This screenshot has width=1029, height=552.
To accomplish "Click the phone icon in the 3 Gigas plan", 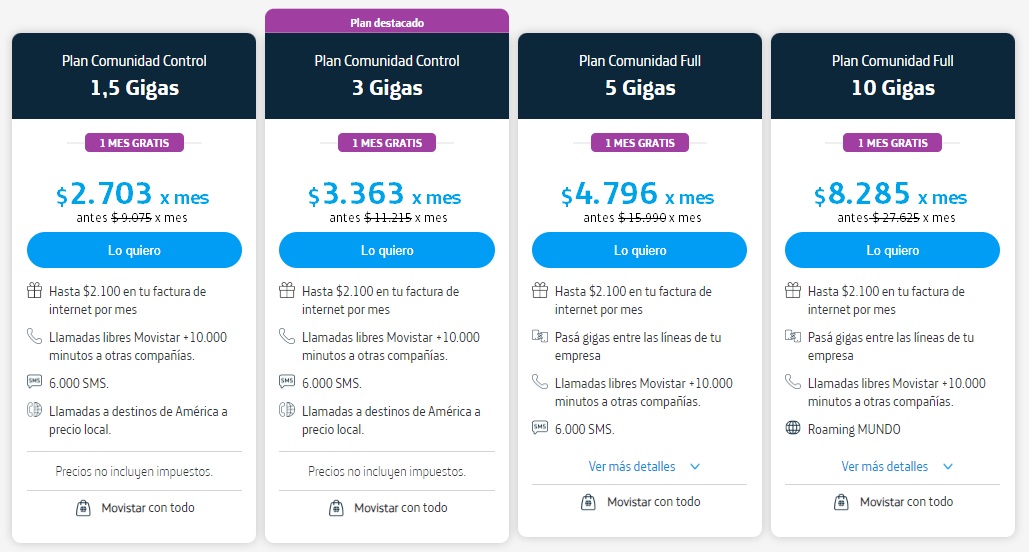I will pos(287,336).
